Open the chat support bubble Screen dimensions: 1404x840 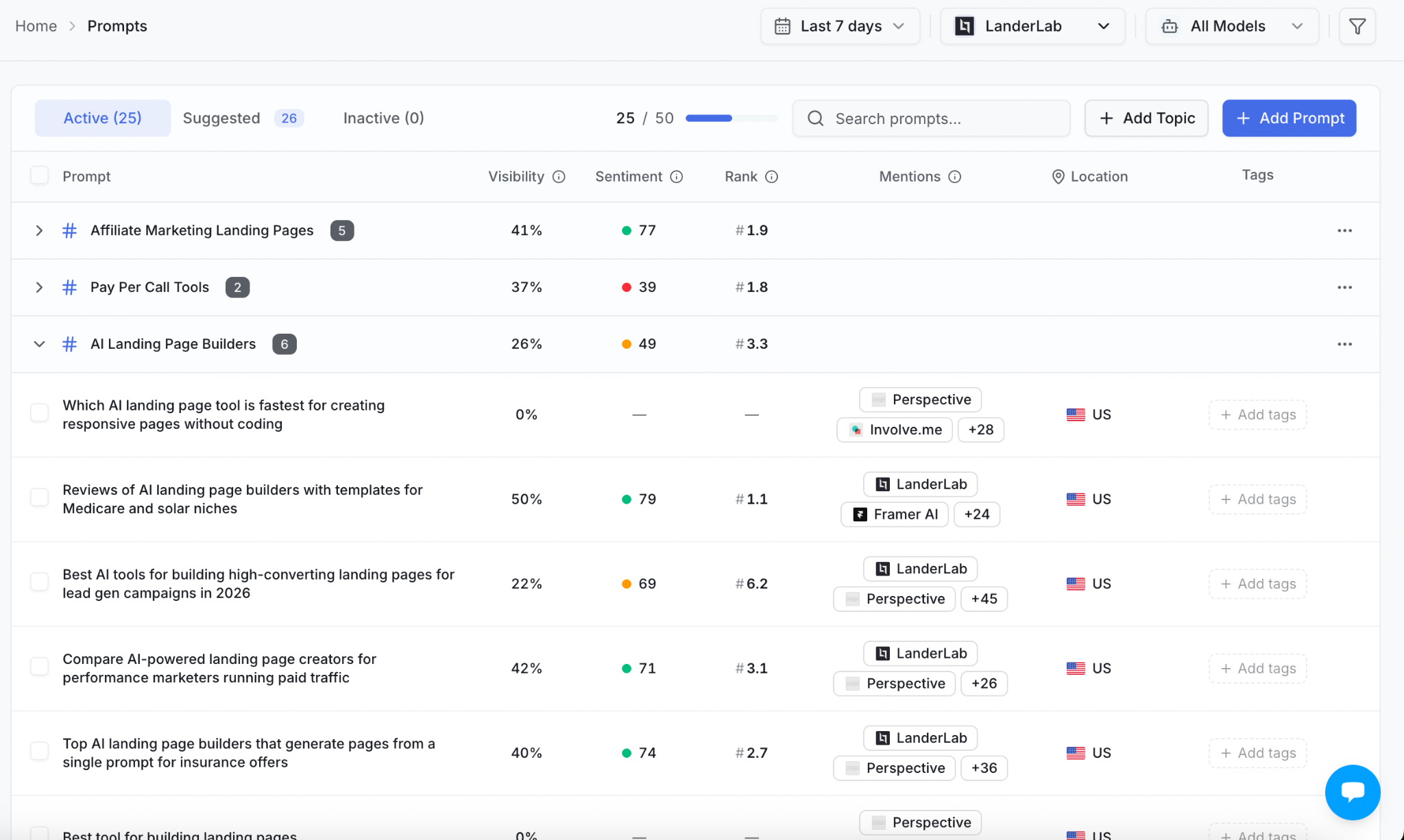coord(1353,792)
